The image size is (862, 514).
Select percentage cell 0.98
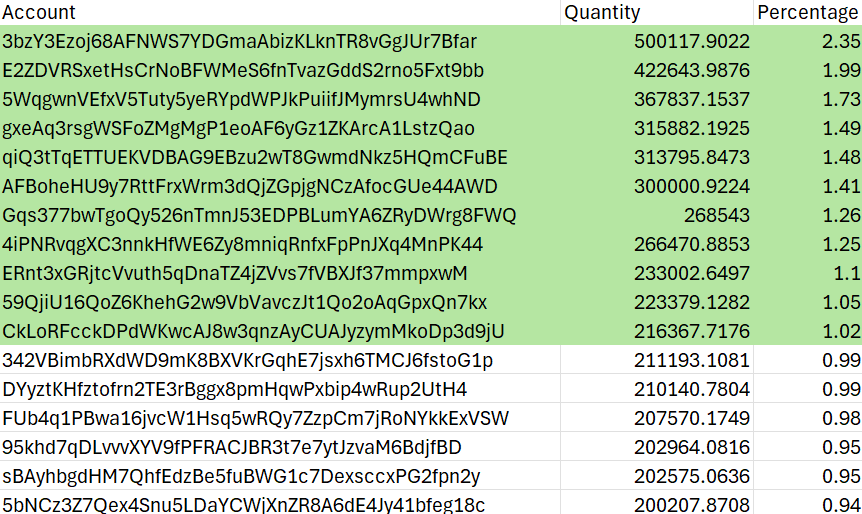click(808, 418)
